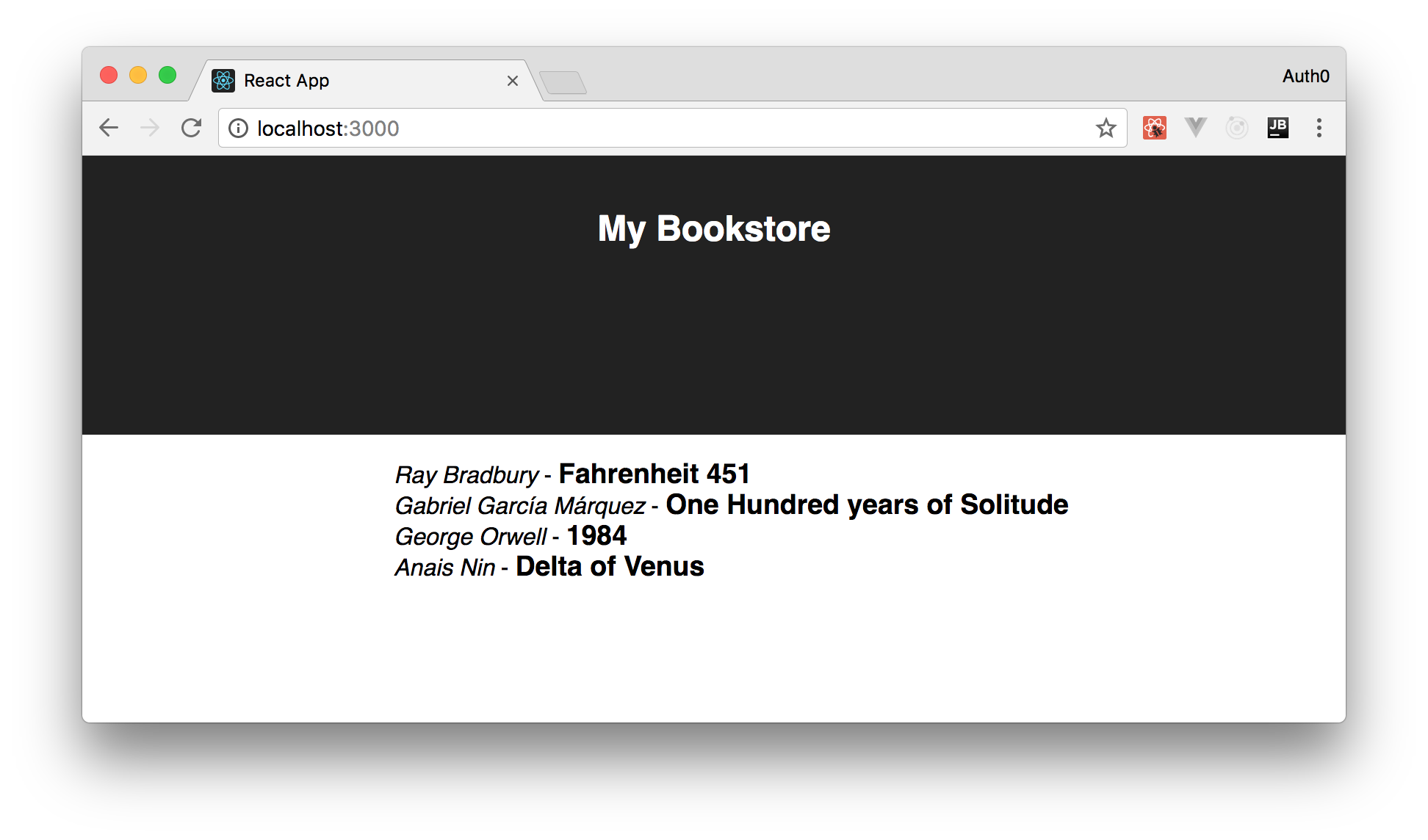Open the React Developer Tools extension

[x=1154, y=128]
